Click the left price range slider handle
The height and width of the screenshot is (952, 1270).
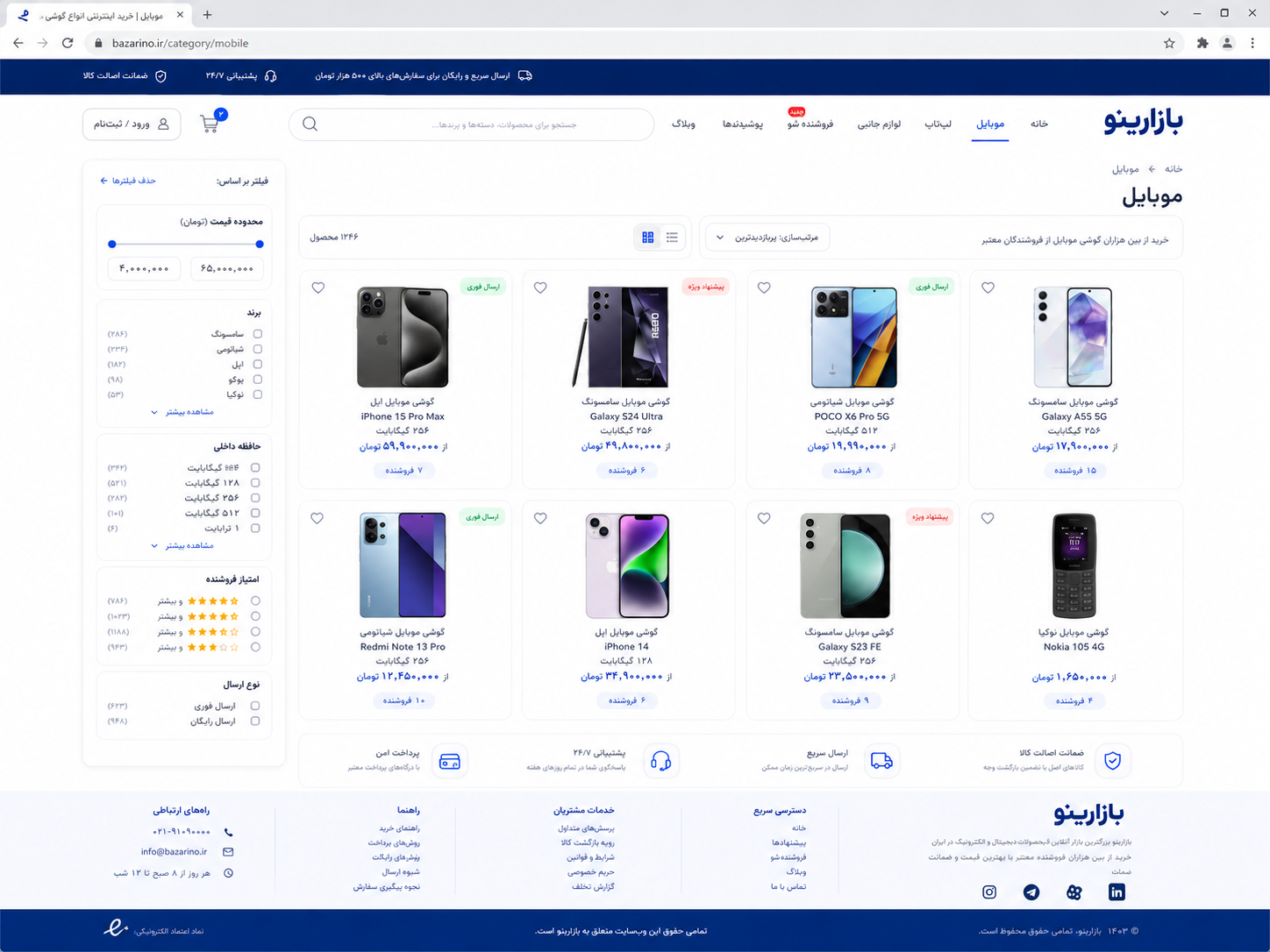coord(112,245)
